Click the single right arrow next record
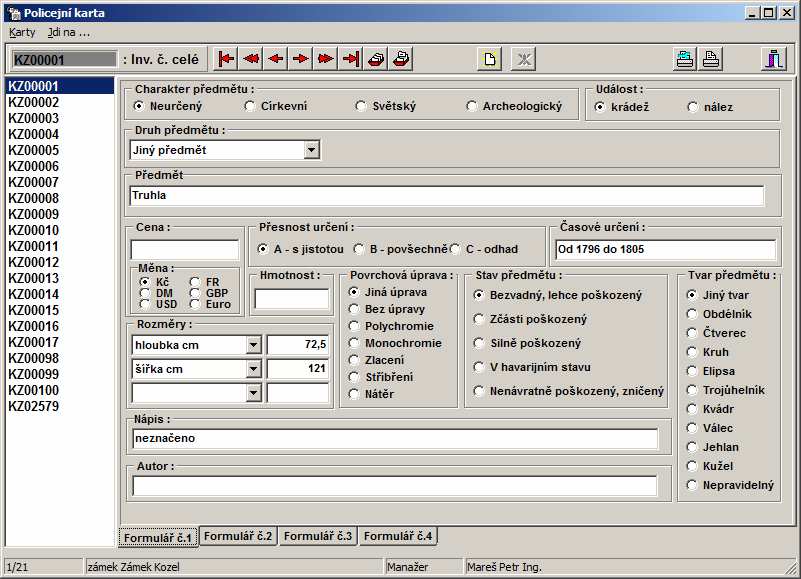The height and width of the screenshot is (579, 801). (301, 59)
